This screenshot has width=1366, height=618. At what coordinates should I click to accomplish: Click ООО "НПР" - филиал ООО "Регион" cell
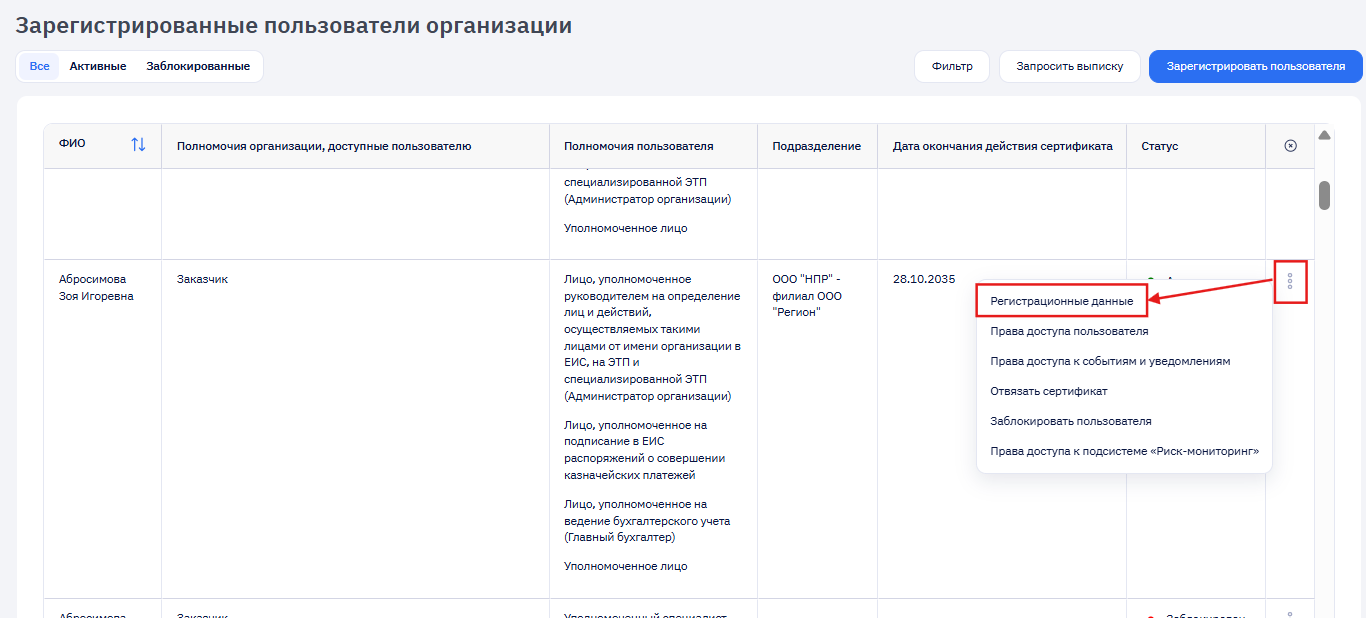[x=809, y=296]
